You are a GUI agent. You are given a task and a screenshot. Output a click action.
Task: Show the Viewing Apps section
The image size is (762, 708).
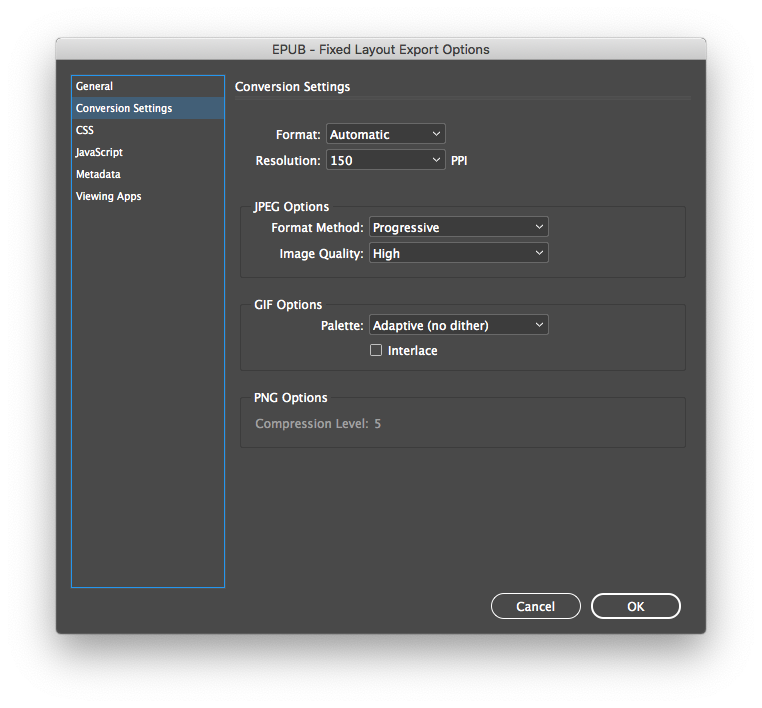coord(108,197)
